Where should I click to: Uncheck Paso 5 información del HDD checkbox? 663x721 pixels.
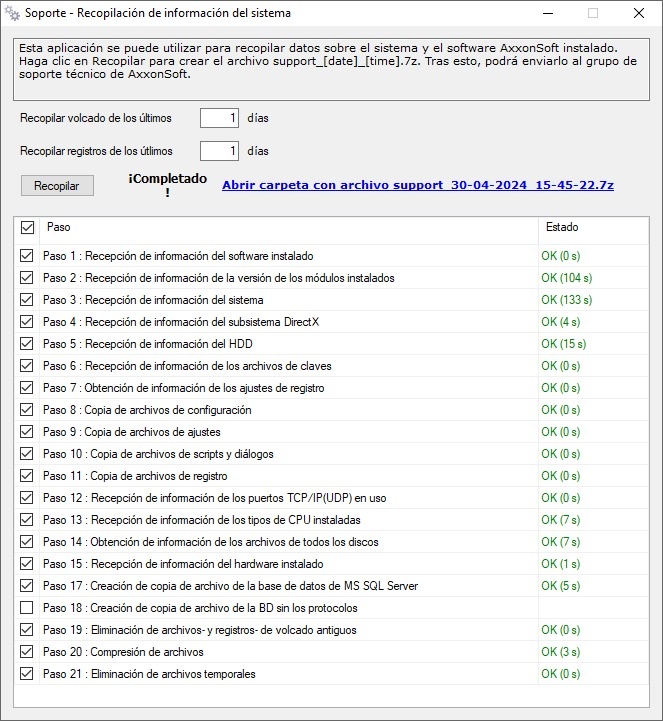tap(27, 344)
